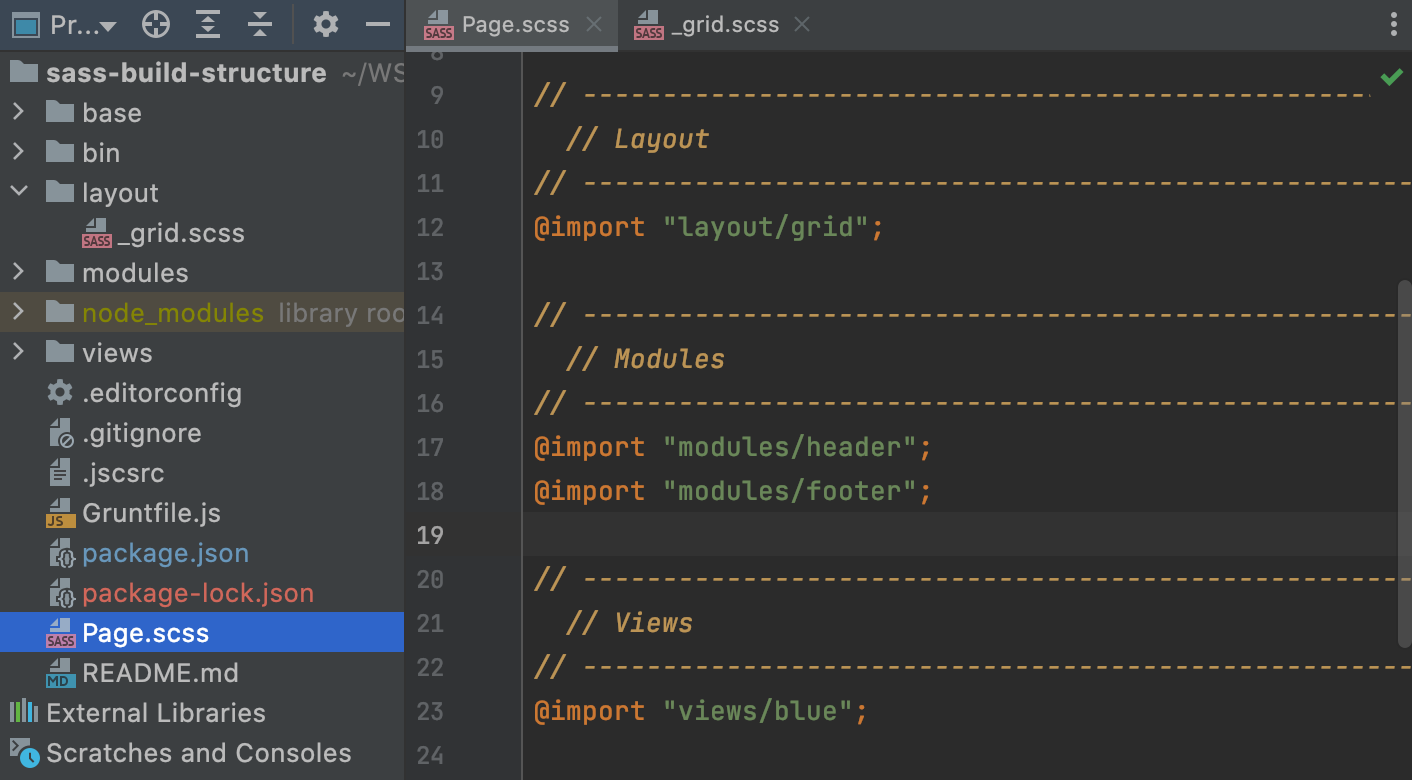Click the green inspections checkmark indicator
This screenshot has height=780, width=1412.
[1392, 76]
